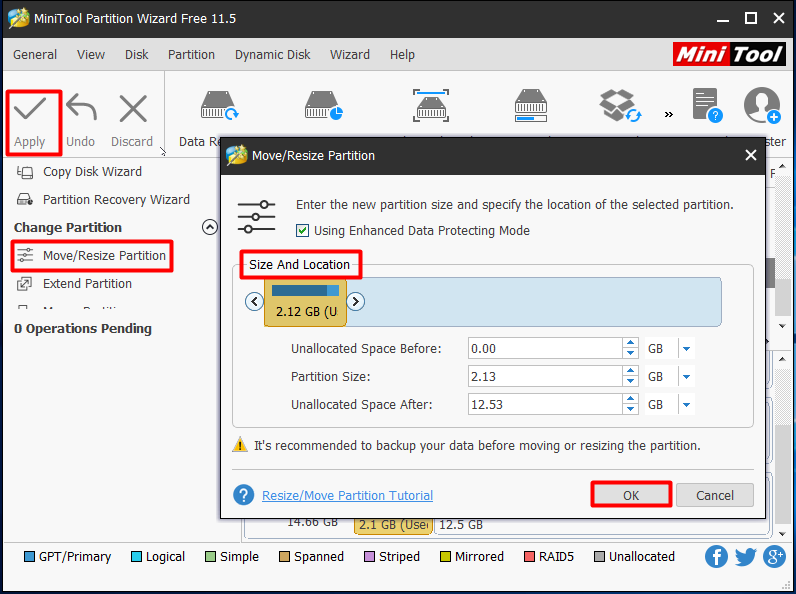796x594 pixels.
Task: Open Partition Recovery, the disk icon with clock
Action: (x=323, y=106)
